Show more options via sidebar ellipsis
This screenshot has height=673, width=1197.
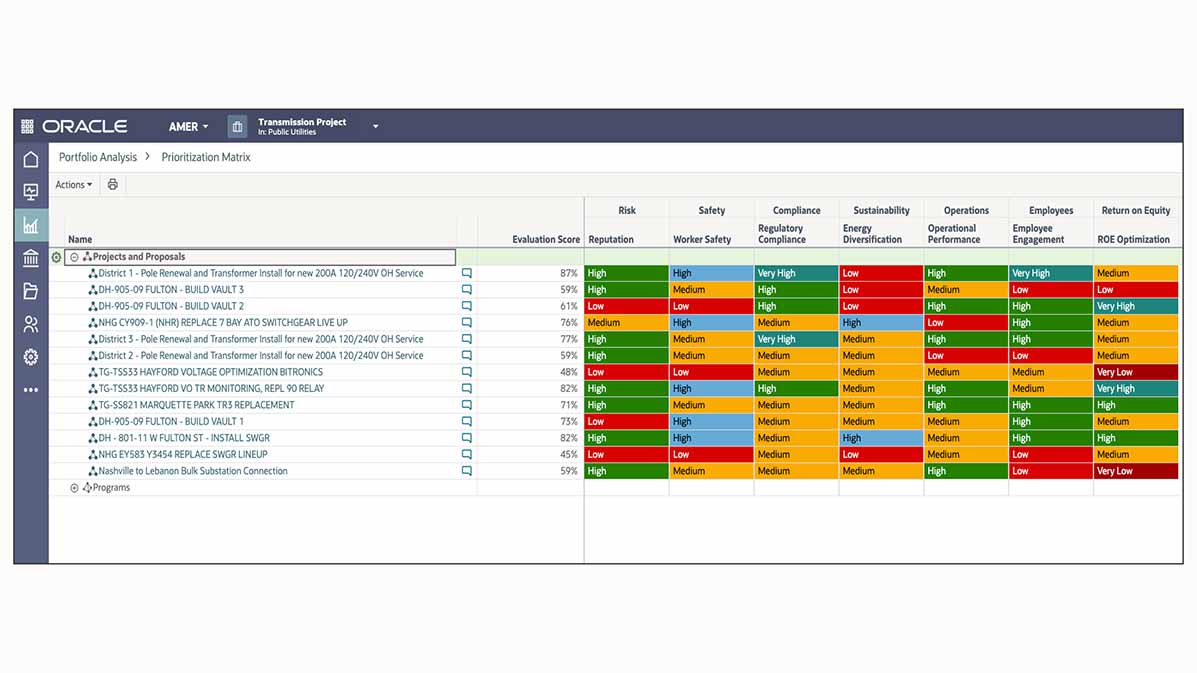coord(31,390)
